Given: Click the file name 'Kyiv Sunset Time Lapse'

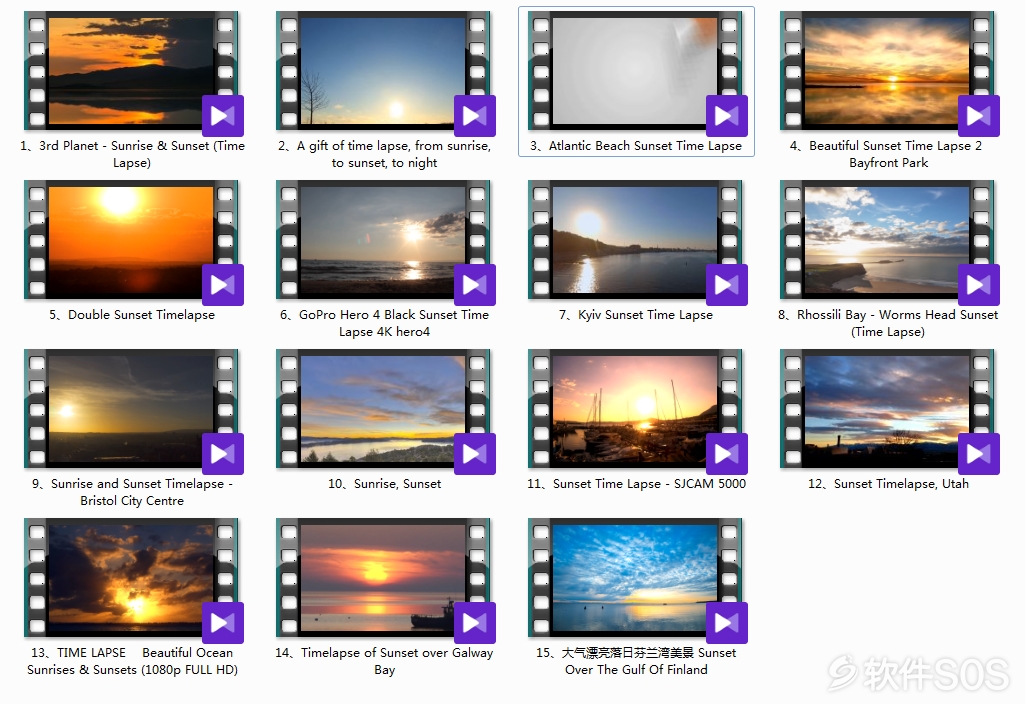Looking at the screenshot, I should [x=636, y=315].
